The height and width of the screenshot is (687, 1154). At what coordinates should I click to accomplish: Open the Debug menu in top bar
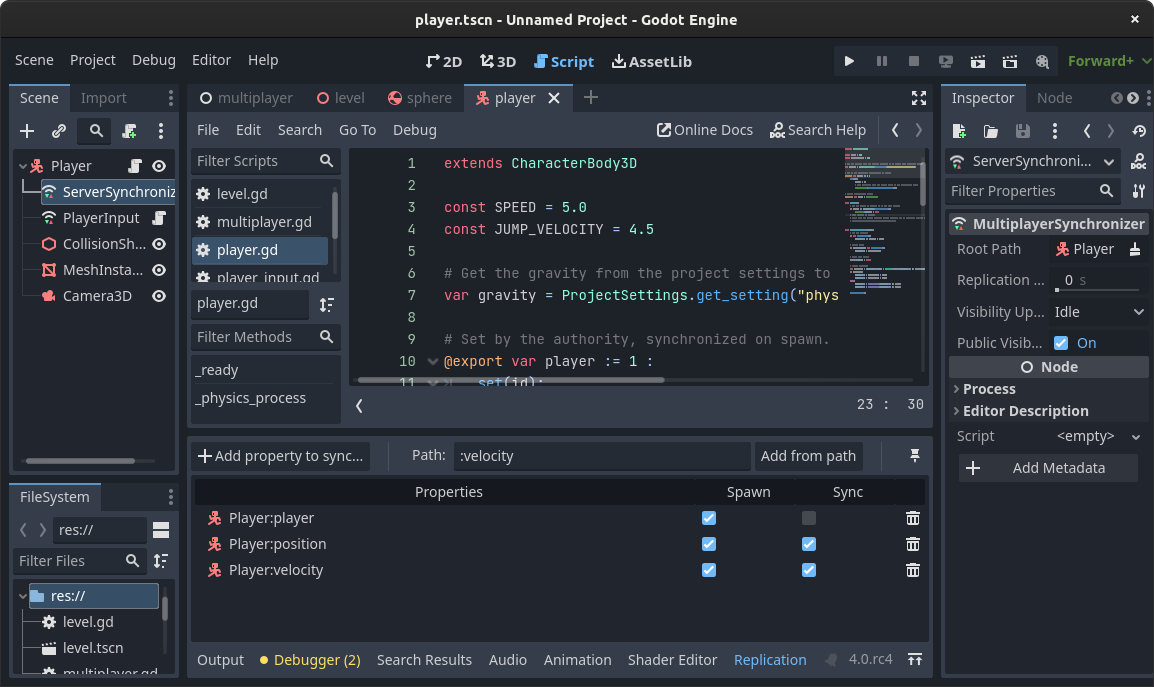point(154,60)
